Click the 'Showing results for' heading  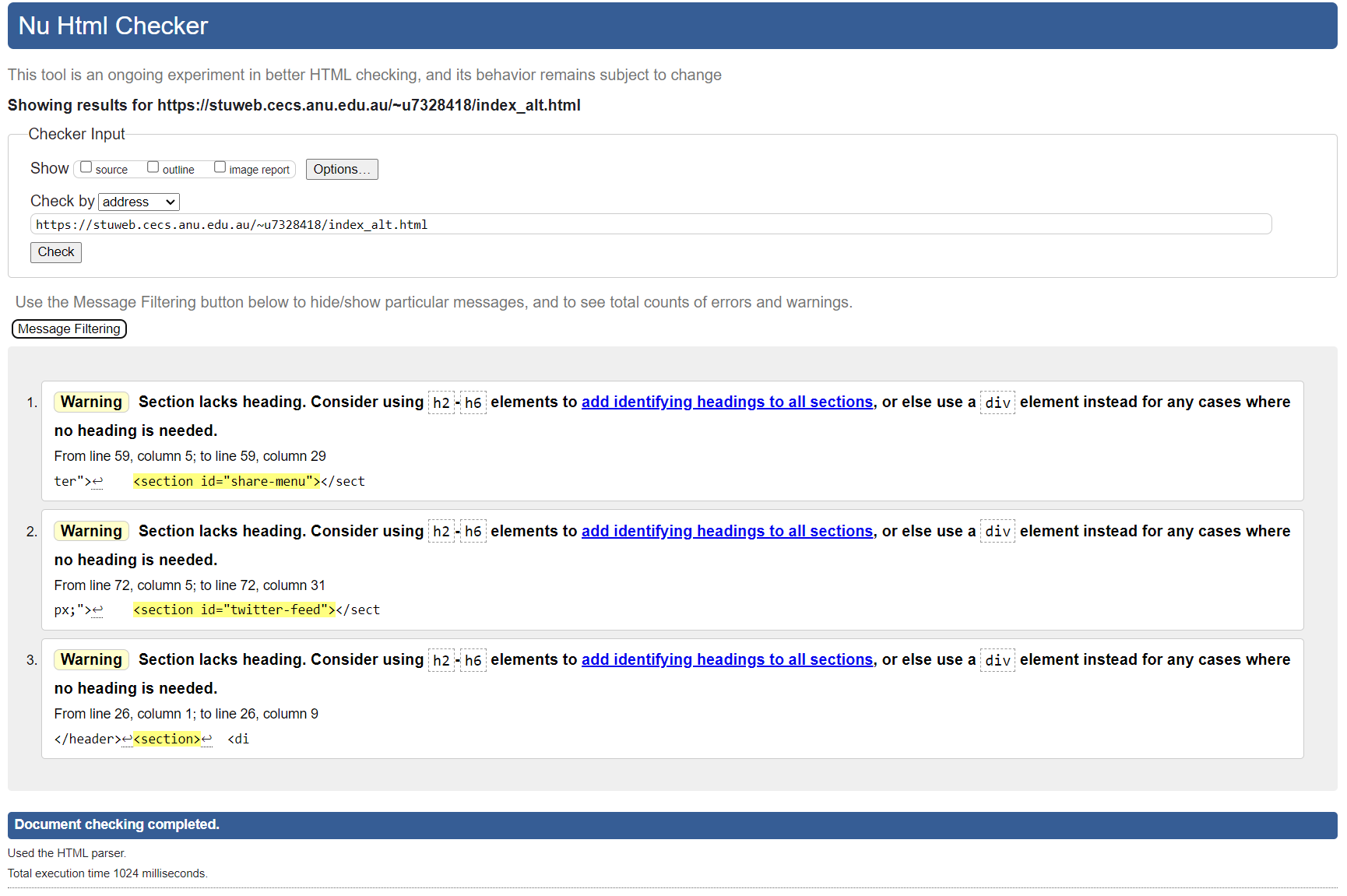point(294,105)
